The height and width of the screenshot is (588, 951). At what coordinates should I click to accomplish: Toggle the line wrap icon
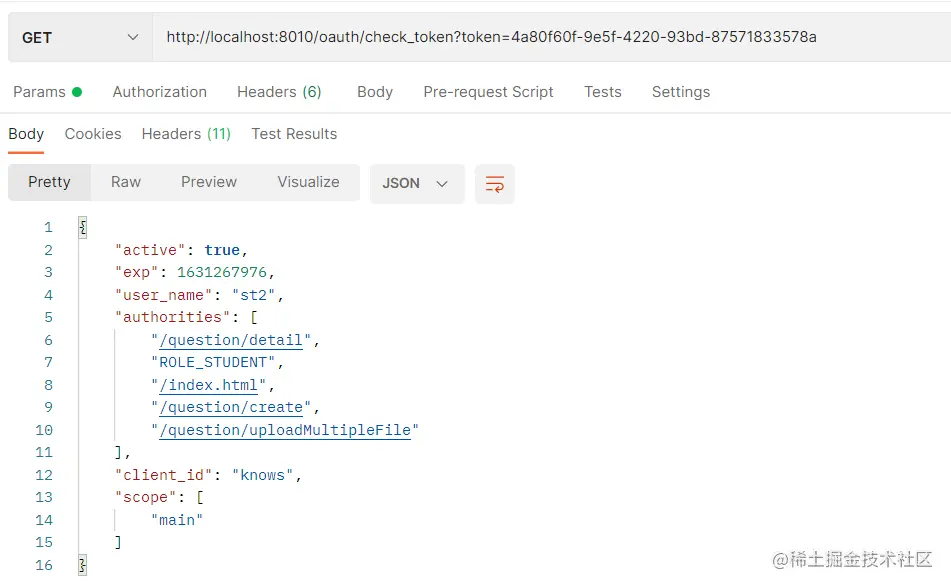[495, 184]
